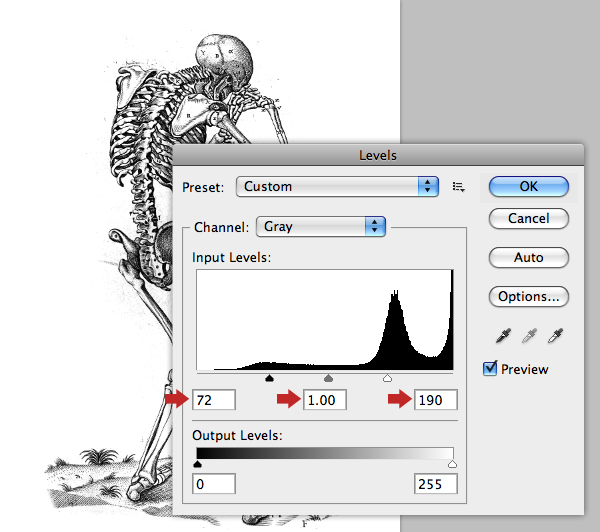Open the Options... dialog button

click(x=528, y=296)
